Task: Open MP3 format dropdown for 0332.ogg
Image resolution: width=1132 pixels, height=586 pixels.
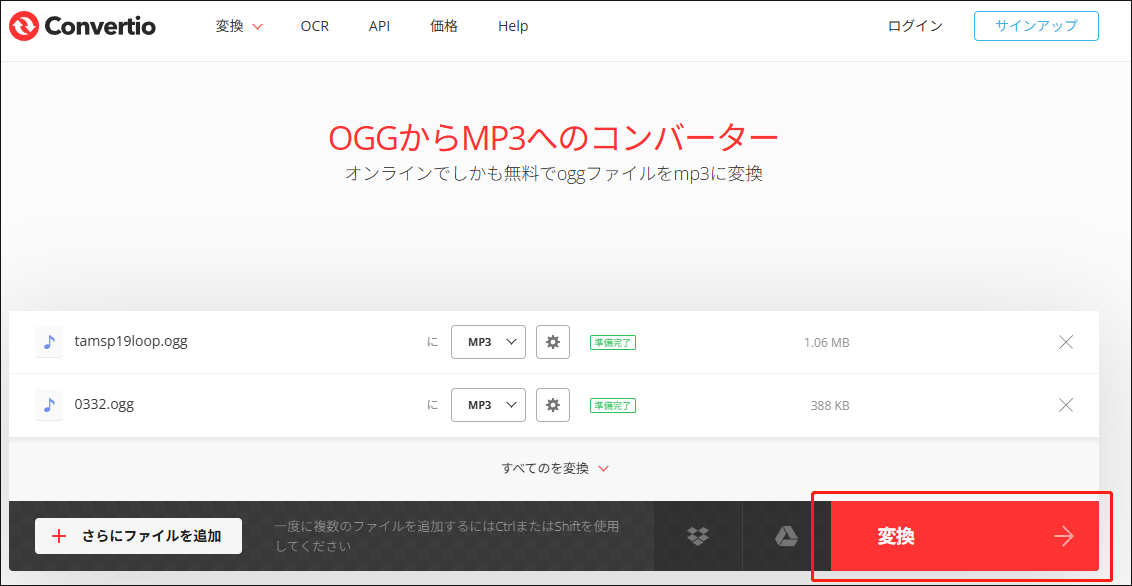Action: click(489, 405)
